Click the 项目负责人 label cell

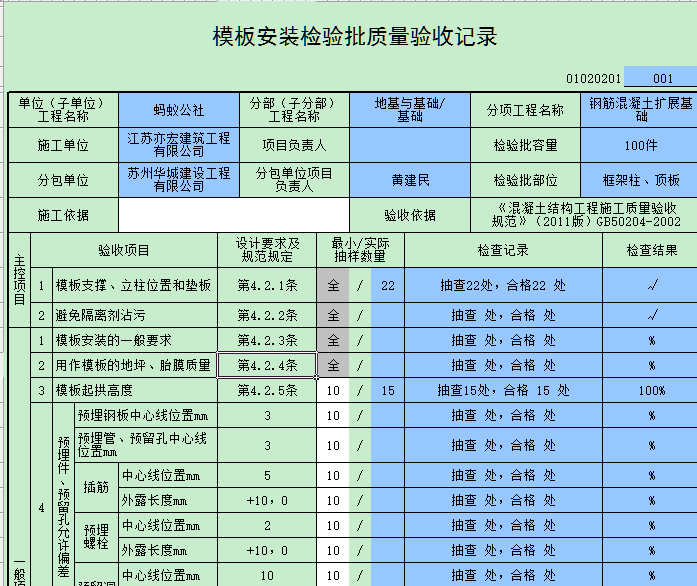click(294, 145)
